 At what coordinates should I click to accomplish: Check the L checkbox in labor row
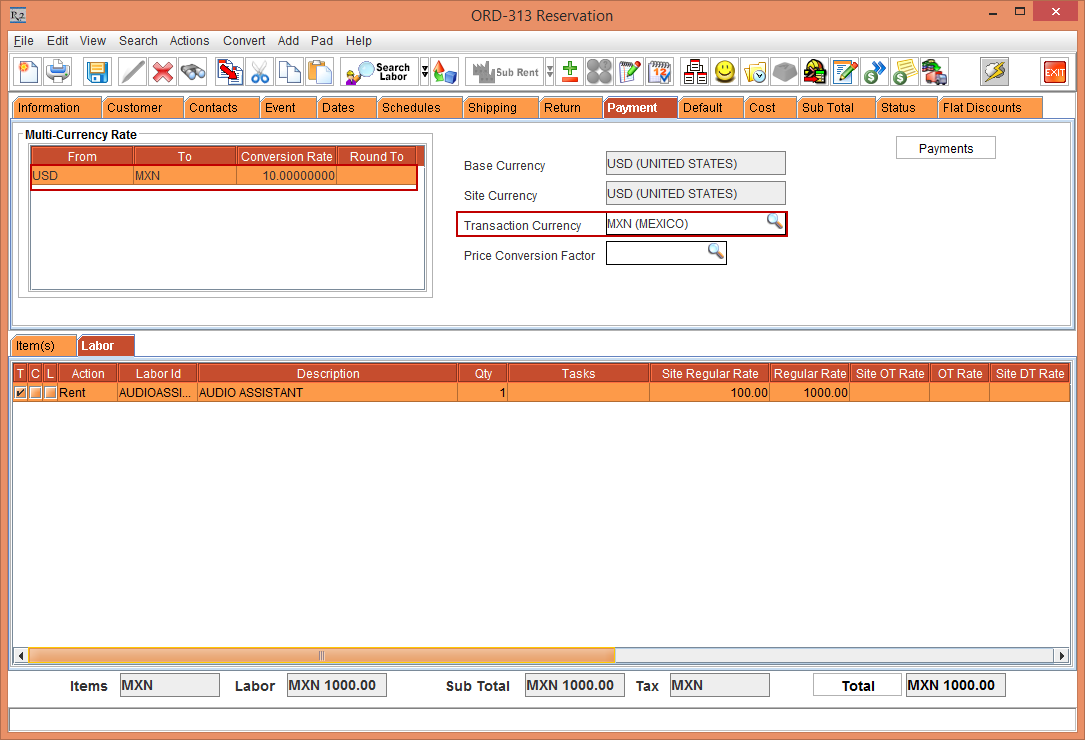(50, 393)
